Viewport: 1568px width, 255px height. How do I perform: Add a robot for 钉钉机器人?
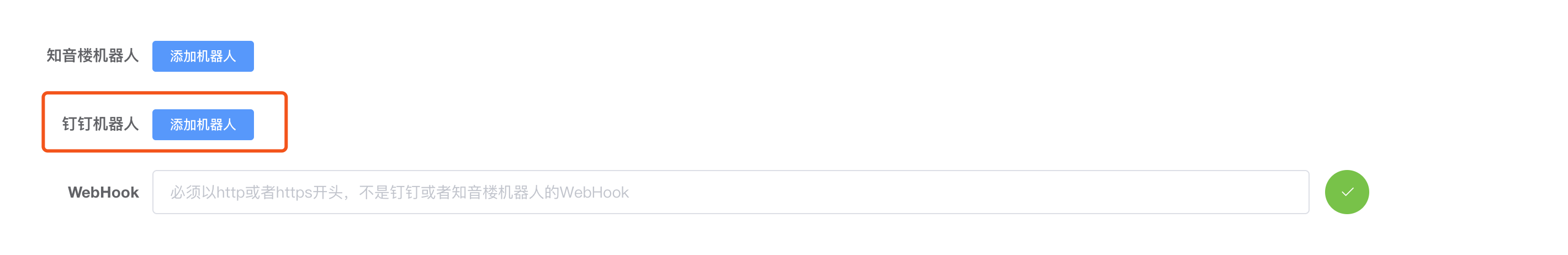tap(203, 125)
